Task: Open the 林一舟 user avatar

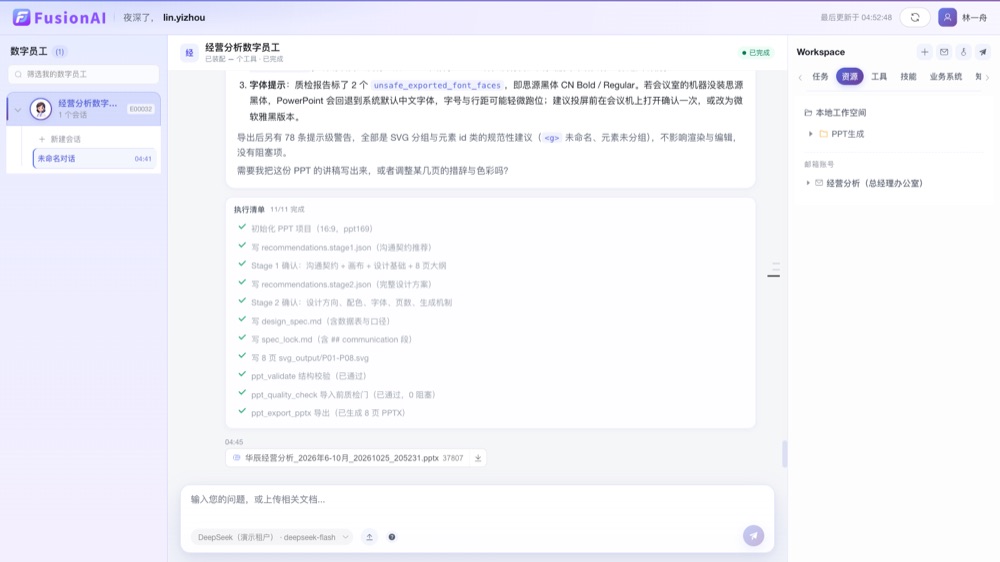Action: (x=947, y=18)
